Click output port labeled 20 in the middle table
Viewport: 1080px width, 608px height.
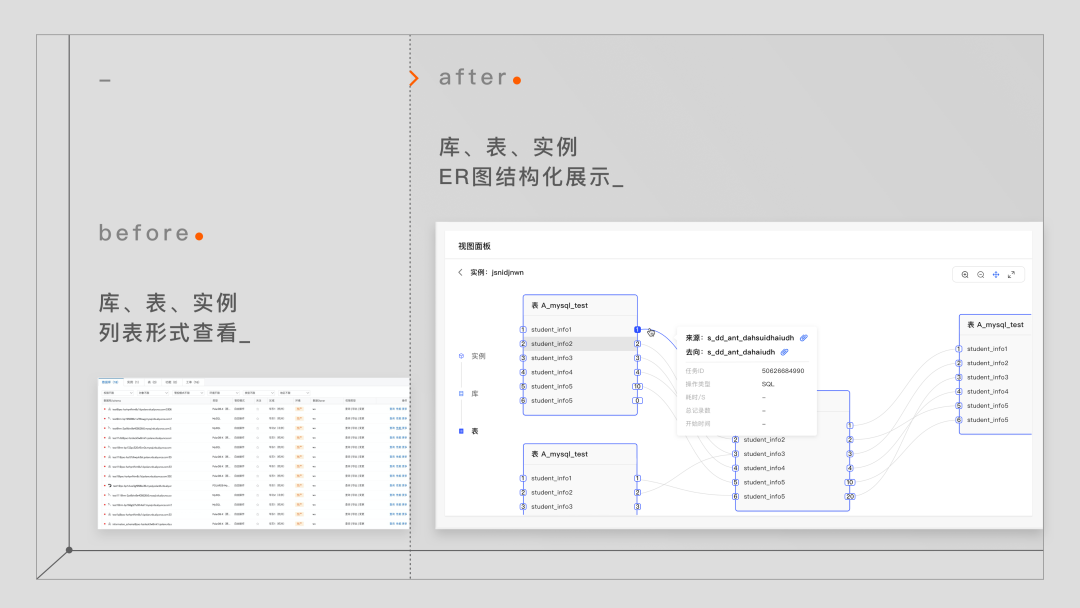point(850,496)
